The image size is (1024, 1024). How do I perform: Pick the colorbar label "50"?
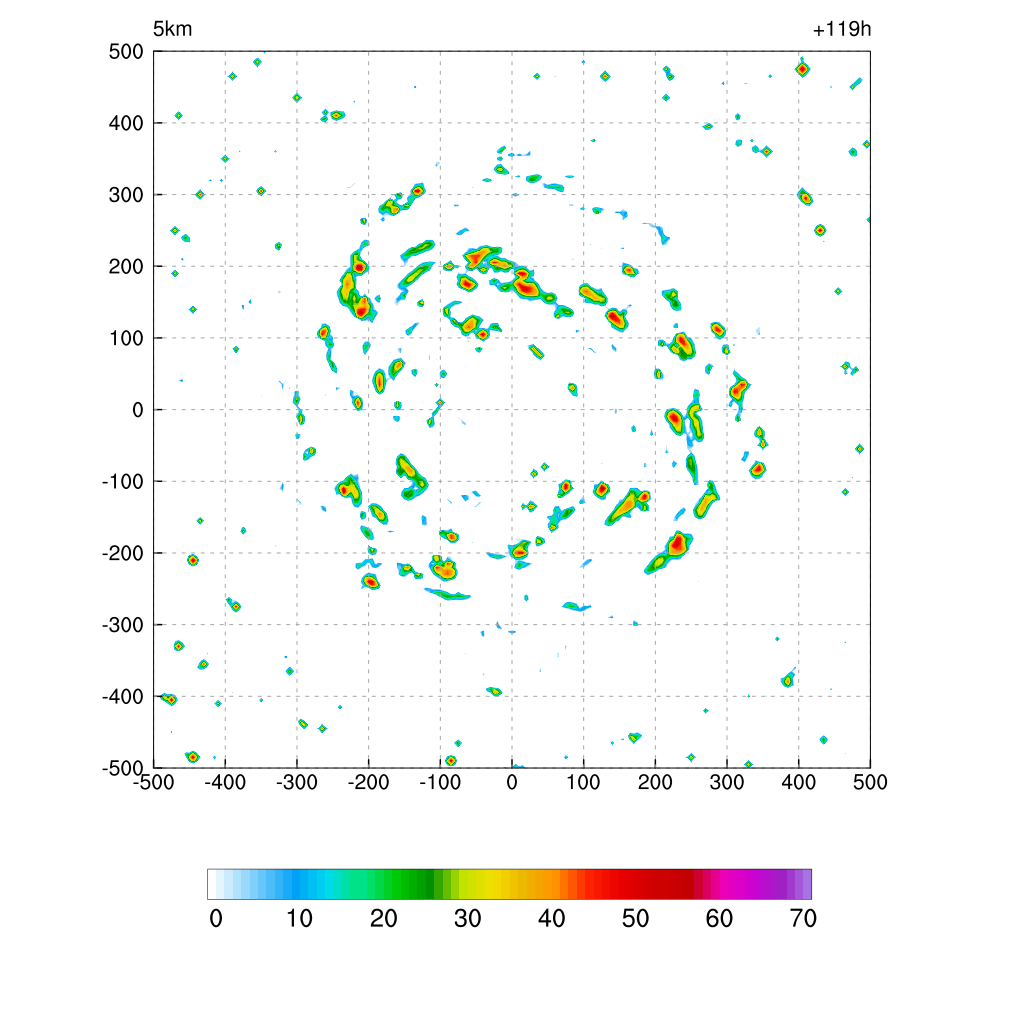click(x=635, y=919)
